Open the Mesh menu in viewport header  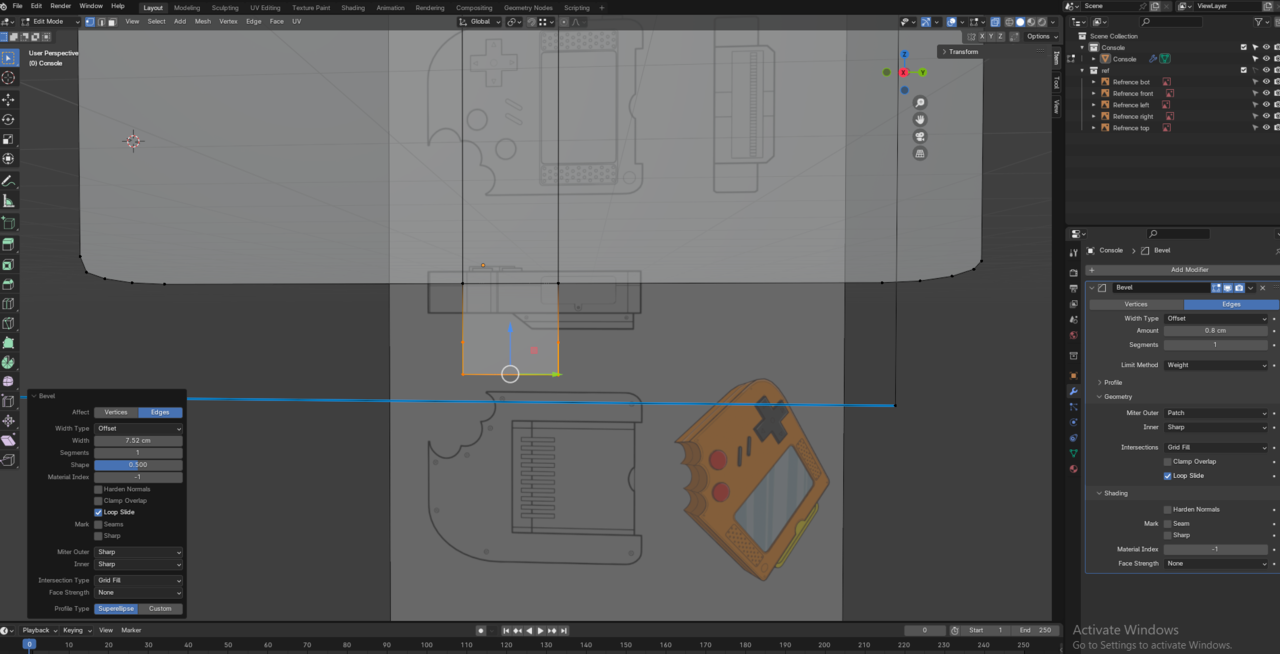[203, 21]
